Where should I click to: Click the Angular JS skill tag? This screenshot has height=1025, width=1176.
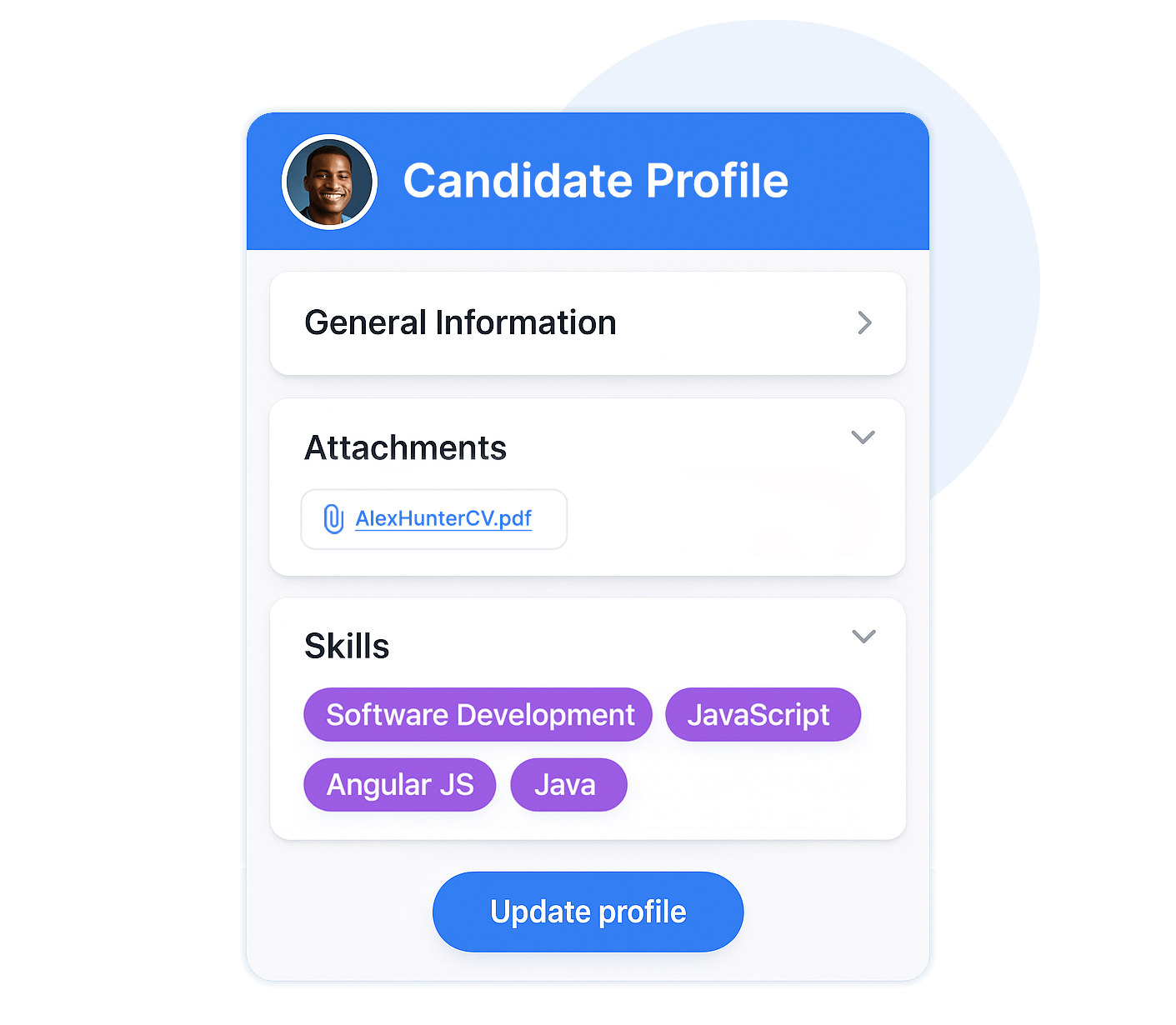tap(400, 785)
